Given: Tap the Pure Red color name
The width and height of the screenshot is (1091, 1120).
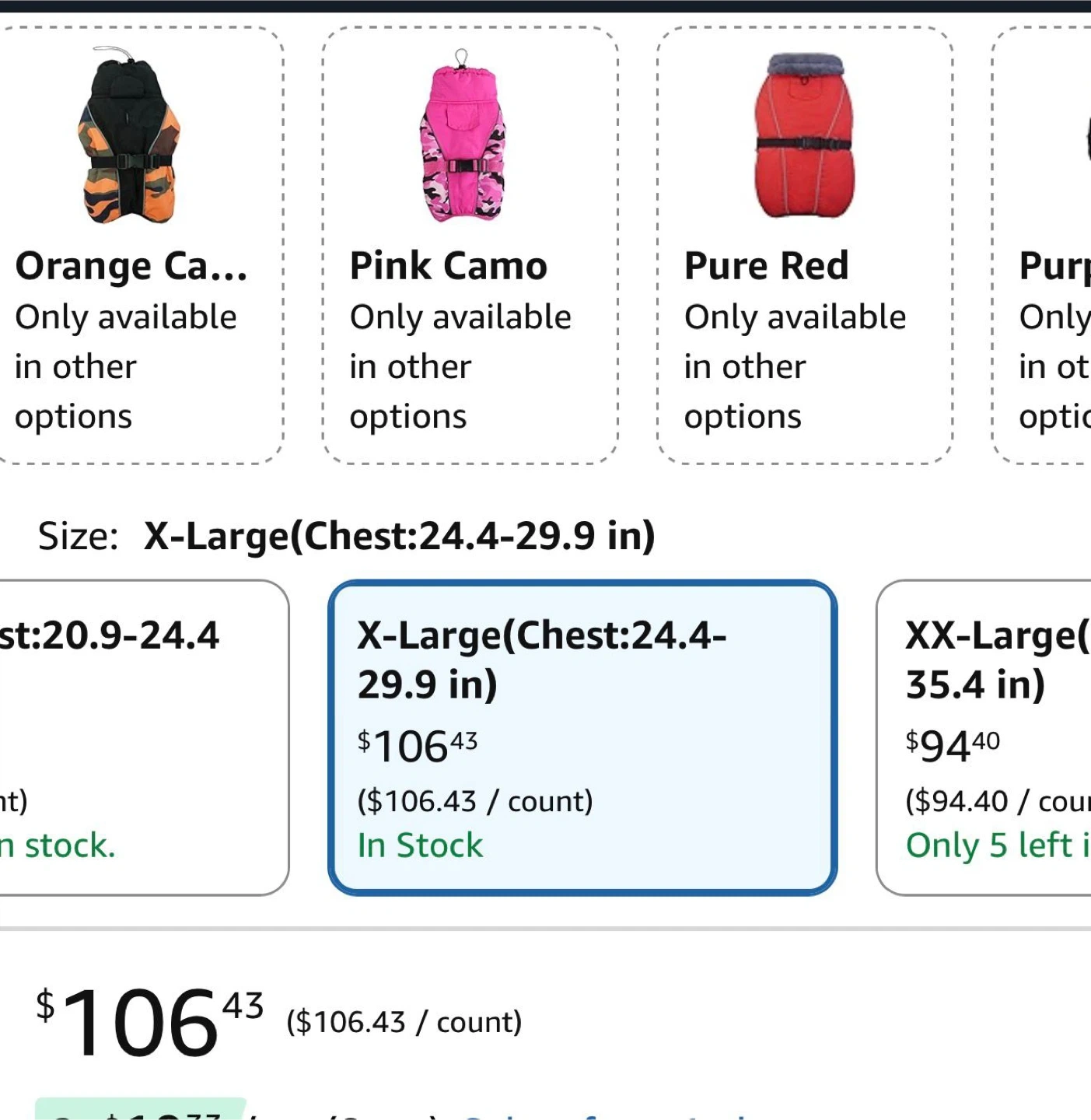Looking at the screenshot, I should pyautogui.click(x=766, y=267).
